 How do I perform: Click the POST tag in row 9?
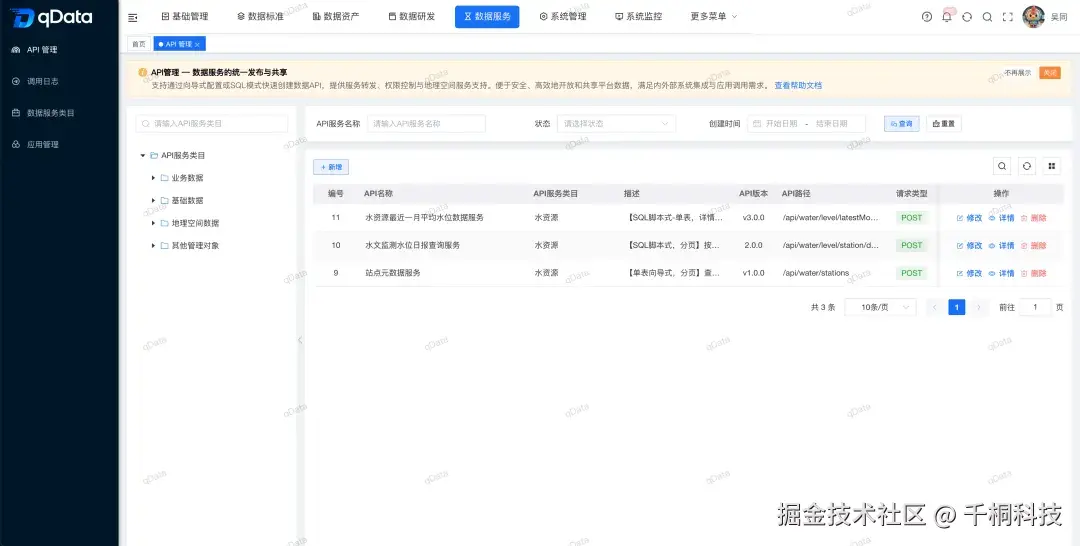coord(911,273)
